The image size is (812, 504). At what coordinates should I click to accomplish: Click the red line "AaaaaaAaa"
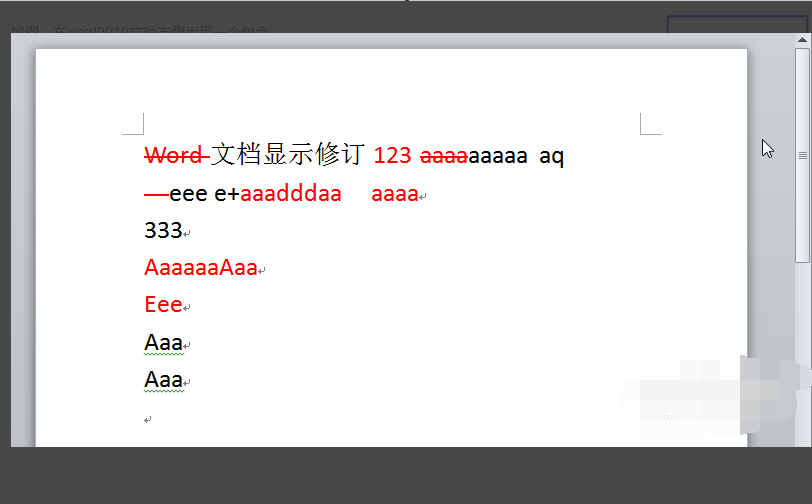click(201, 268)
